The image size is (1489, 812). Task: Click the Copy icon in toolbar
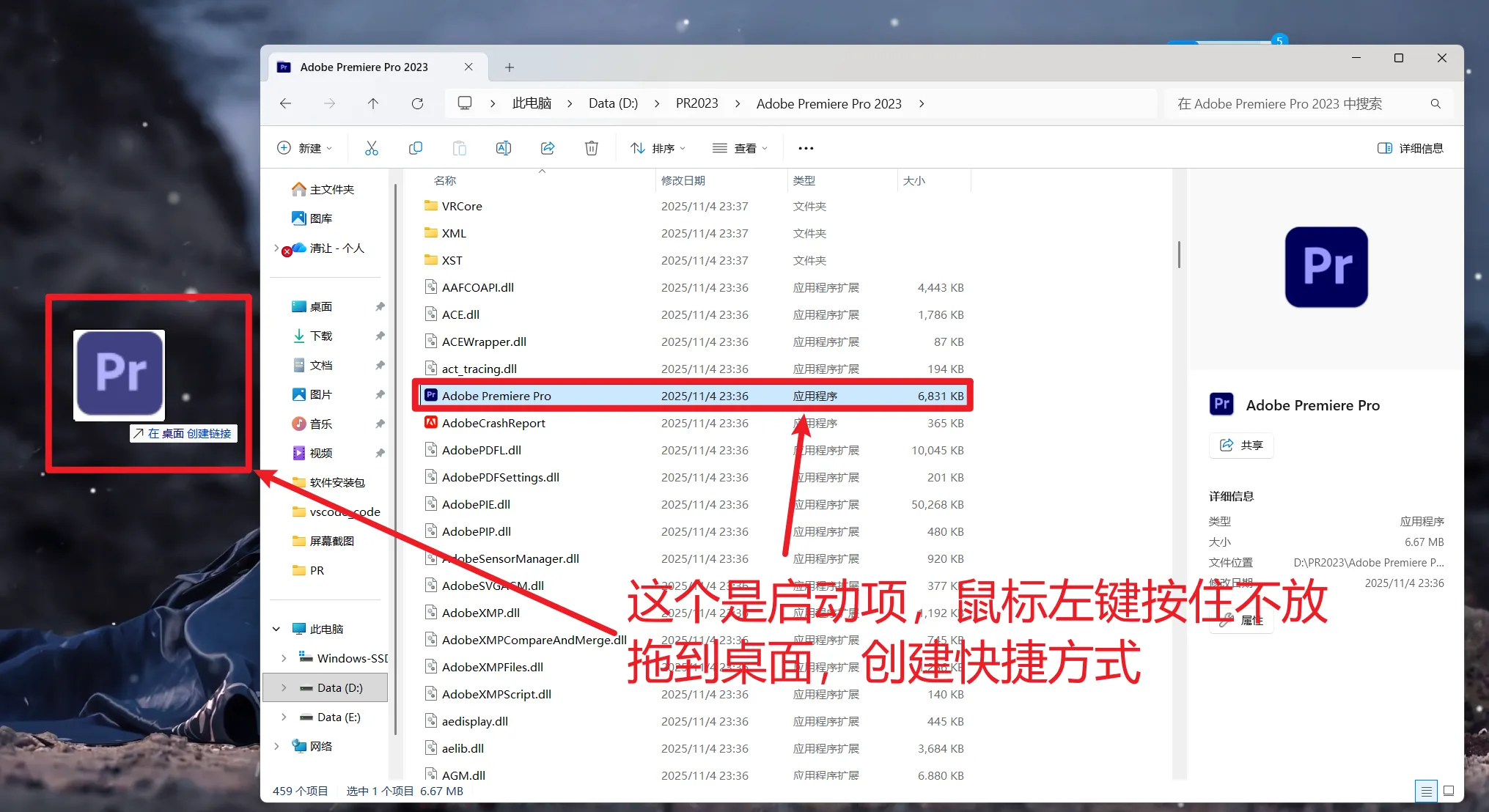tap(416, 148)
